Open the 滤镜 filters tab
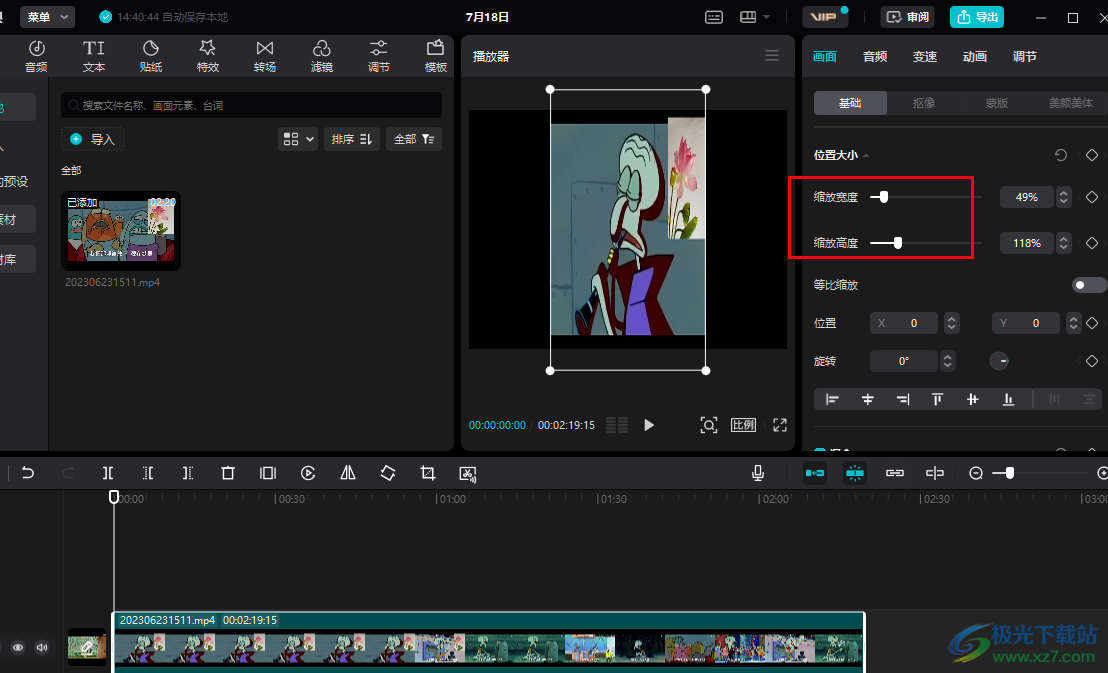The height and width of the screenshot is (673, 1108). pyautogui.click(x=322, y=56)
